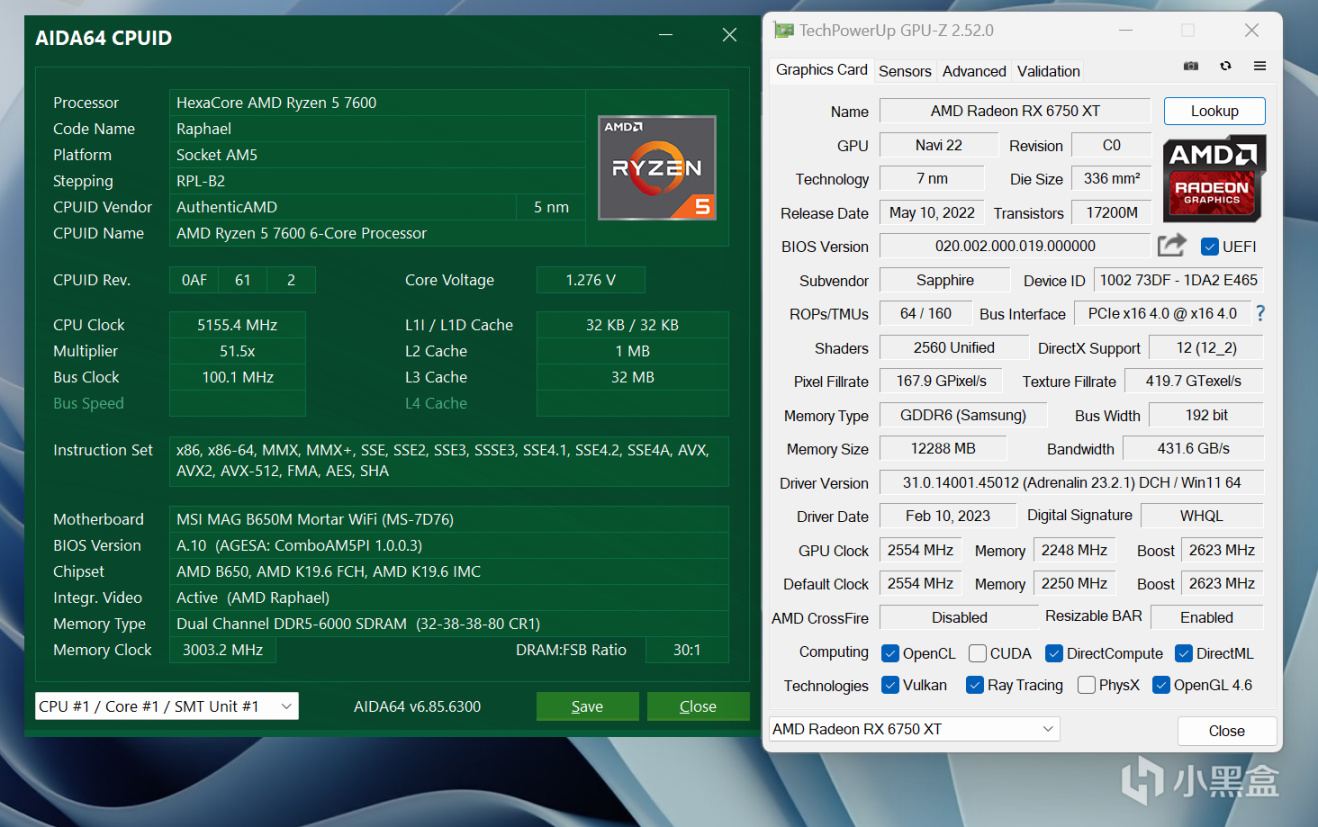Viewport: 1318px width, 827px height.
Task: Click the Bus Interface question mark
Action: (x=1260, y=313)
